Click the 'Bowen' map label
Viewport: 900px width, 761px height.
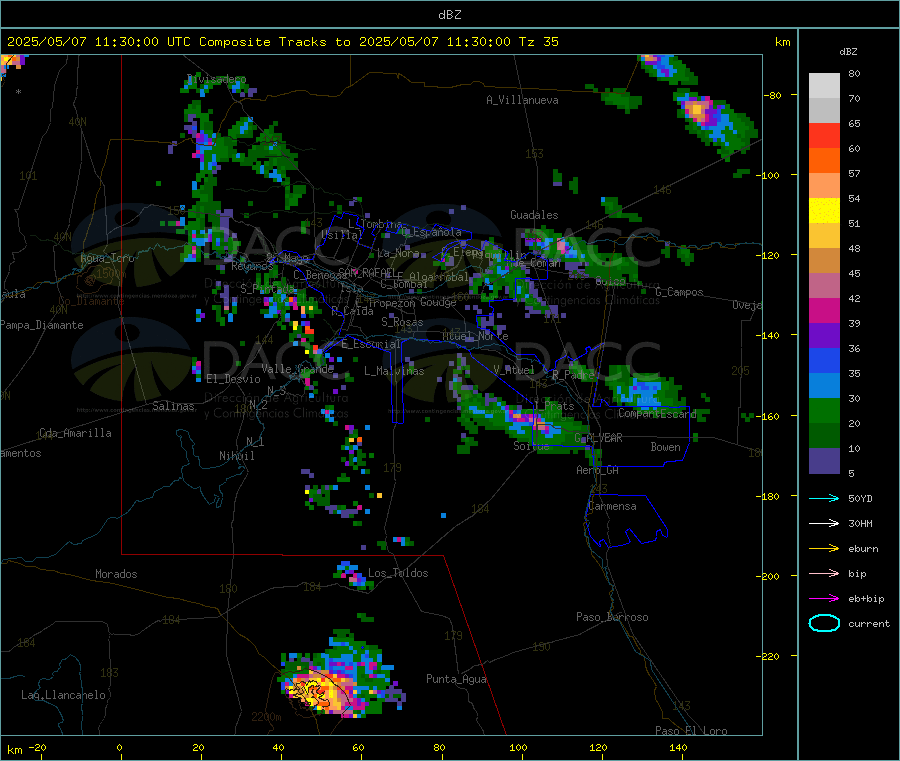coord(665,446)
